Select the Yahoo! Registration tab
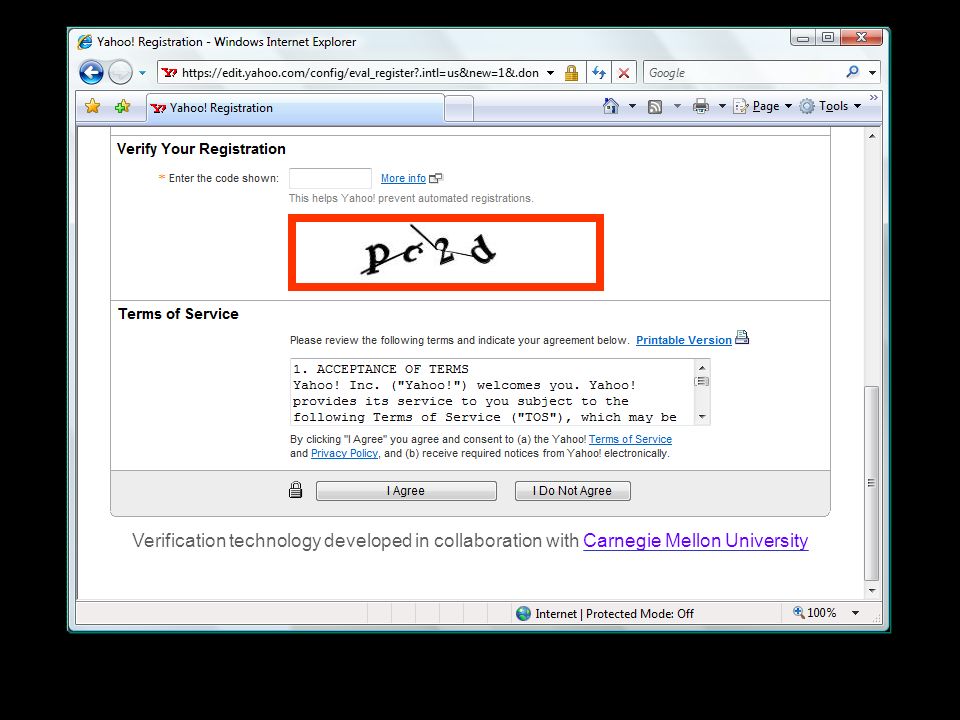Screen dimensions: 960x720 pos(295,108)
